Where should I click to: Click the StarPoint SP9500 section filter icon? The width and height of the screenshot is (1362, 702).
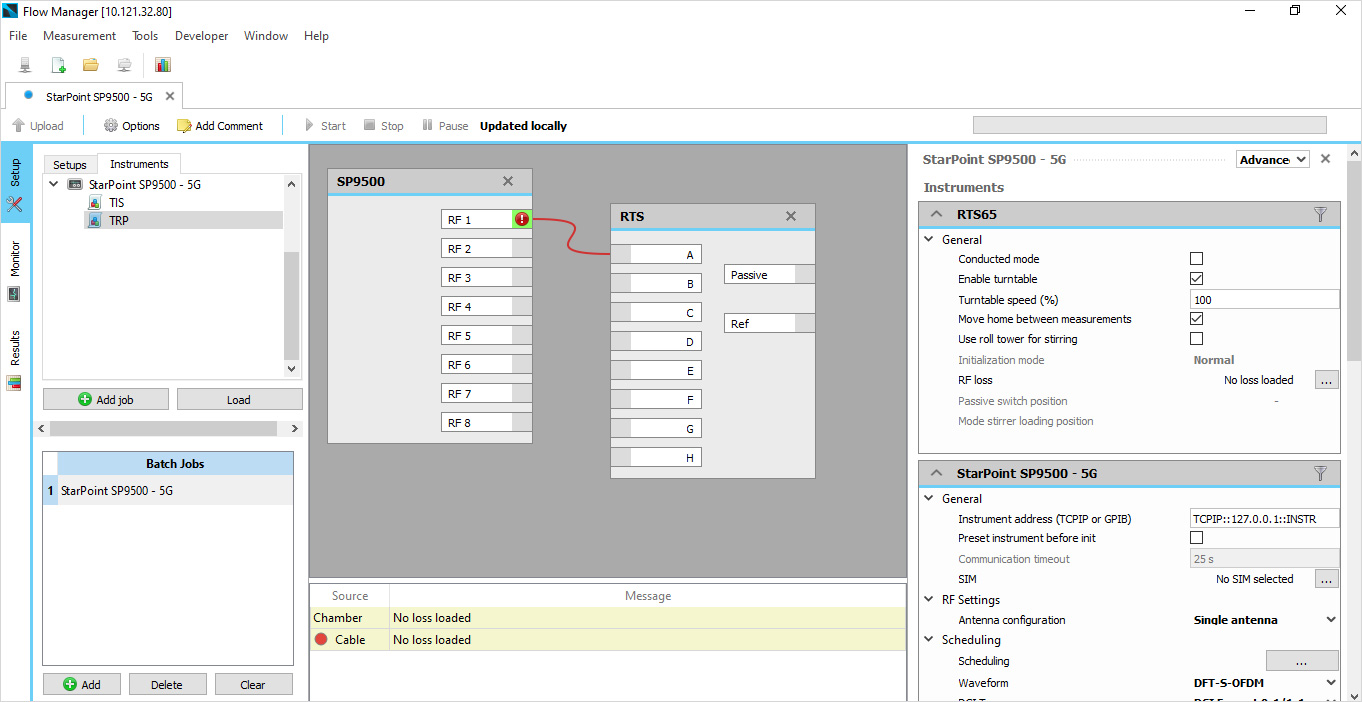coord(1320,473)
